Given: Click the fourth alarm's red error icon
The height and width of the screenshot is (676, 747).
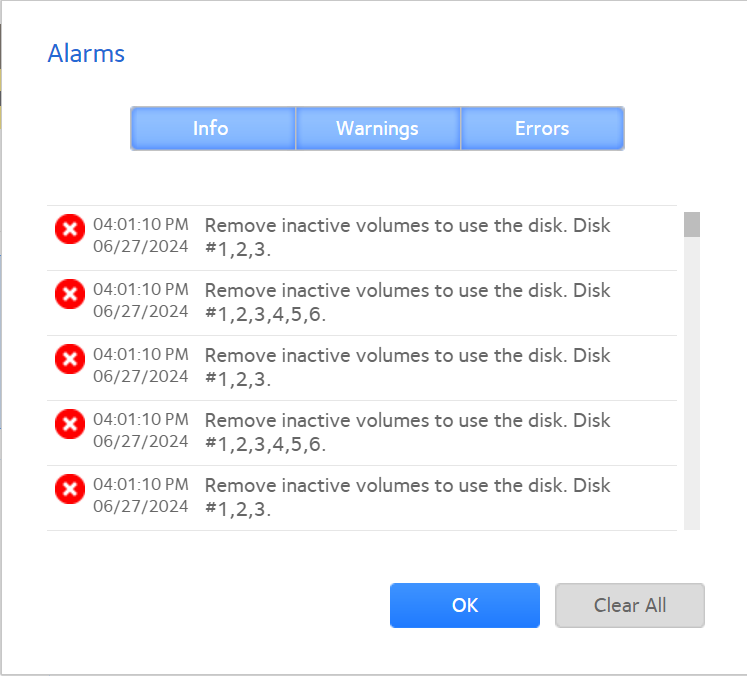Looking at the screenshot, I should click(x=70, y=424).
